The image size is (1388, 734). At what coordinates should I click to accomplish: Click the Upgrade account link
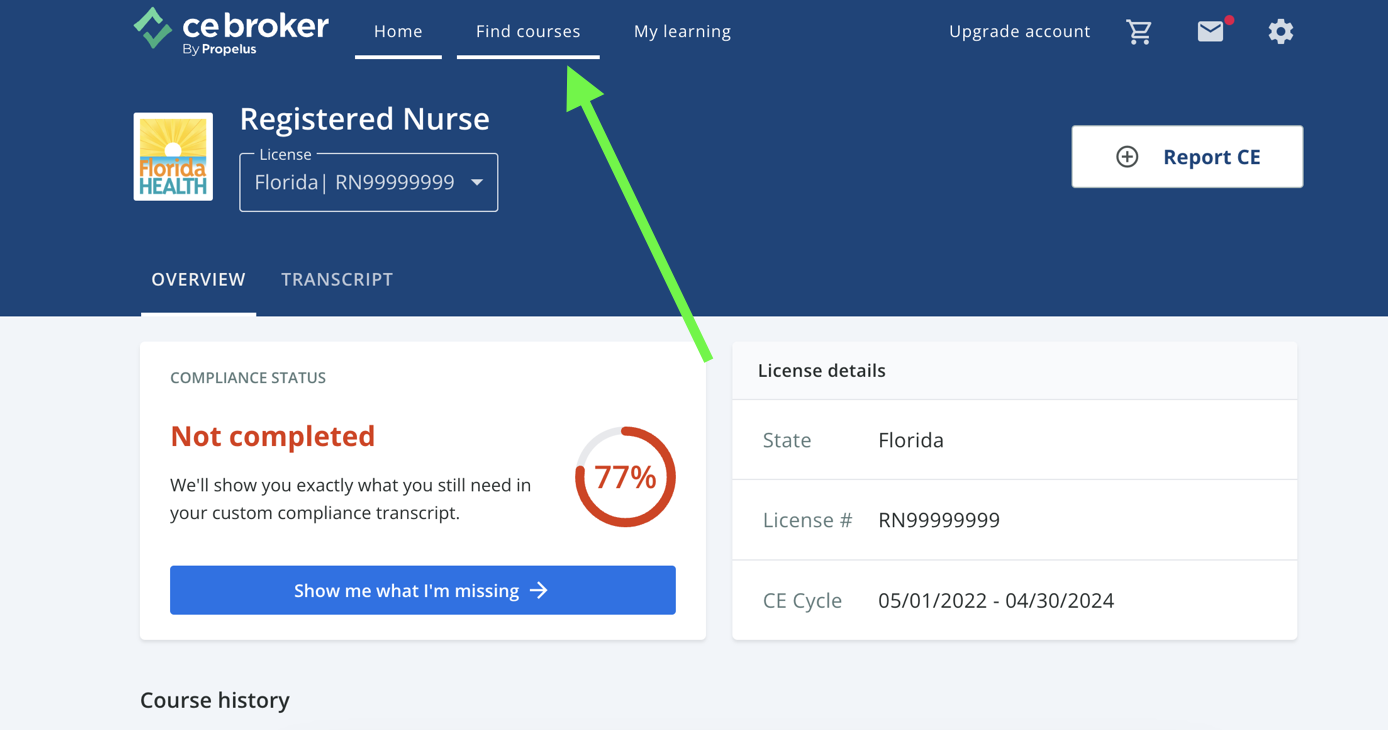pyautogui.click(x=1019, y=32)
